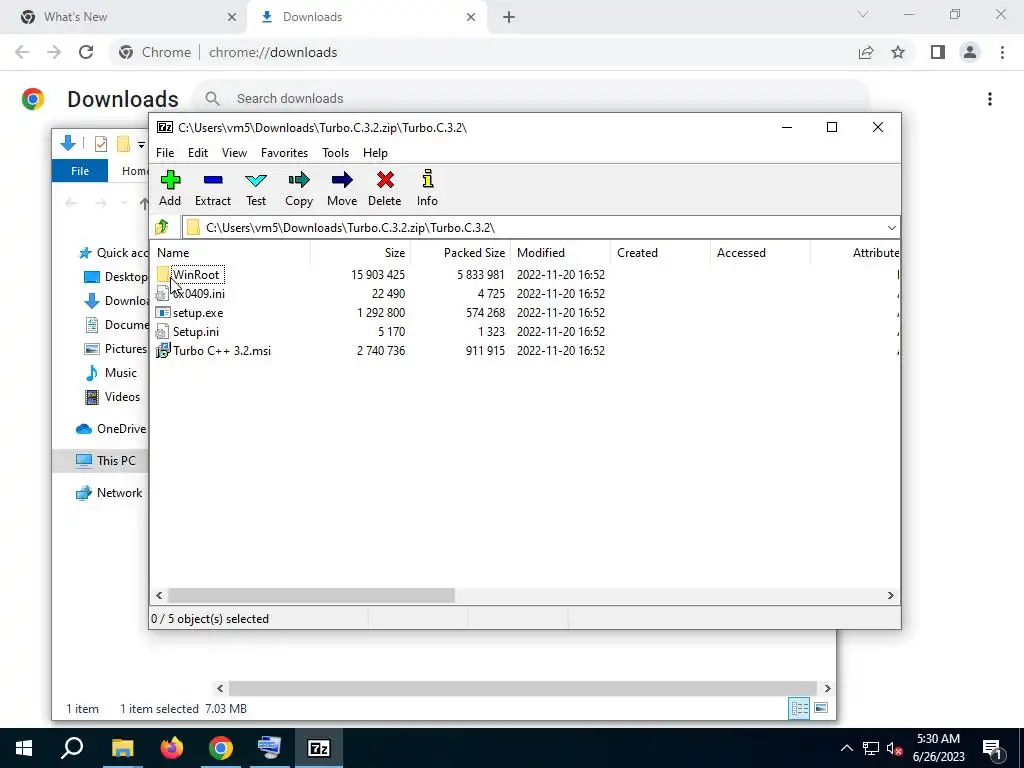Open the Windows Start menu
This screenshot has width=1024, height=768.
24,748
